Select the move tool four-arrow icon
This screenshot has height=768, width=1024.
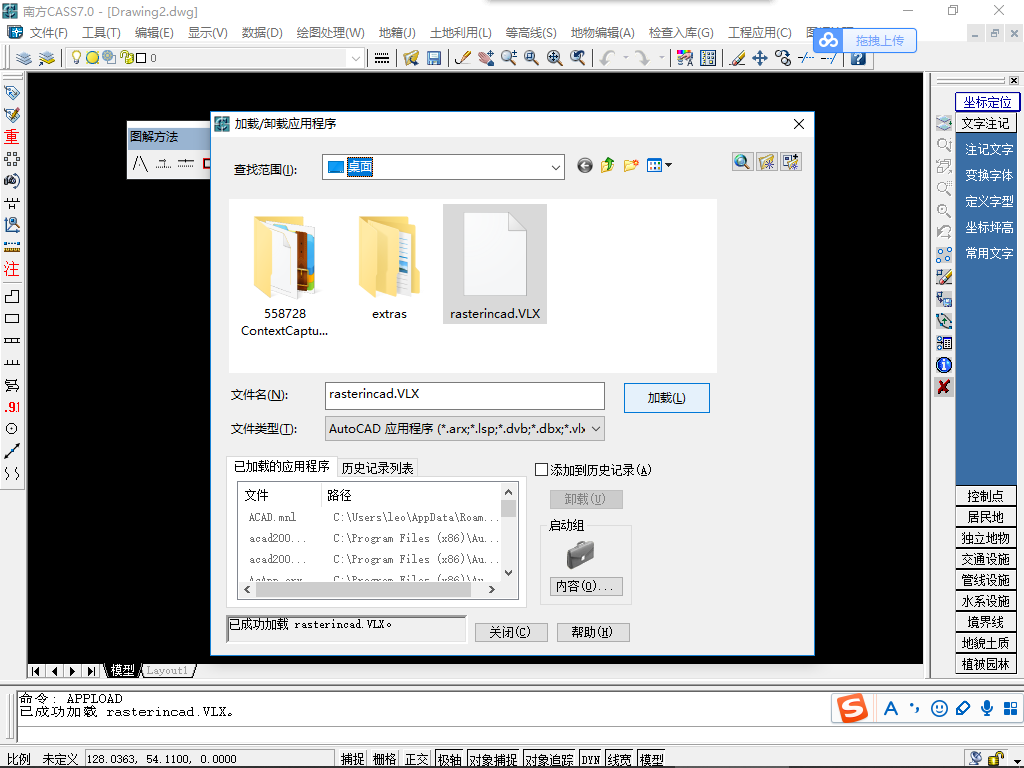[760, 58]
